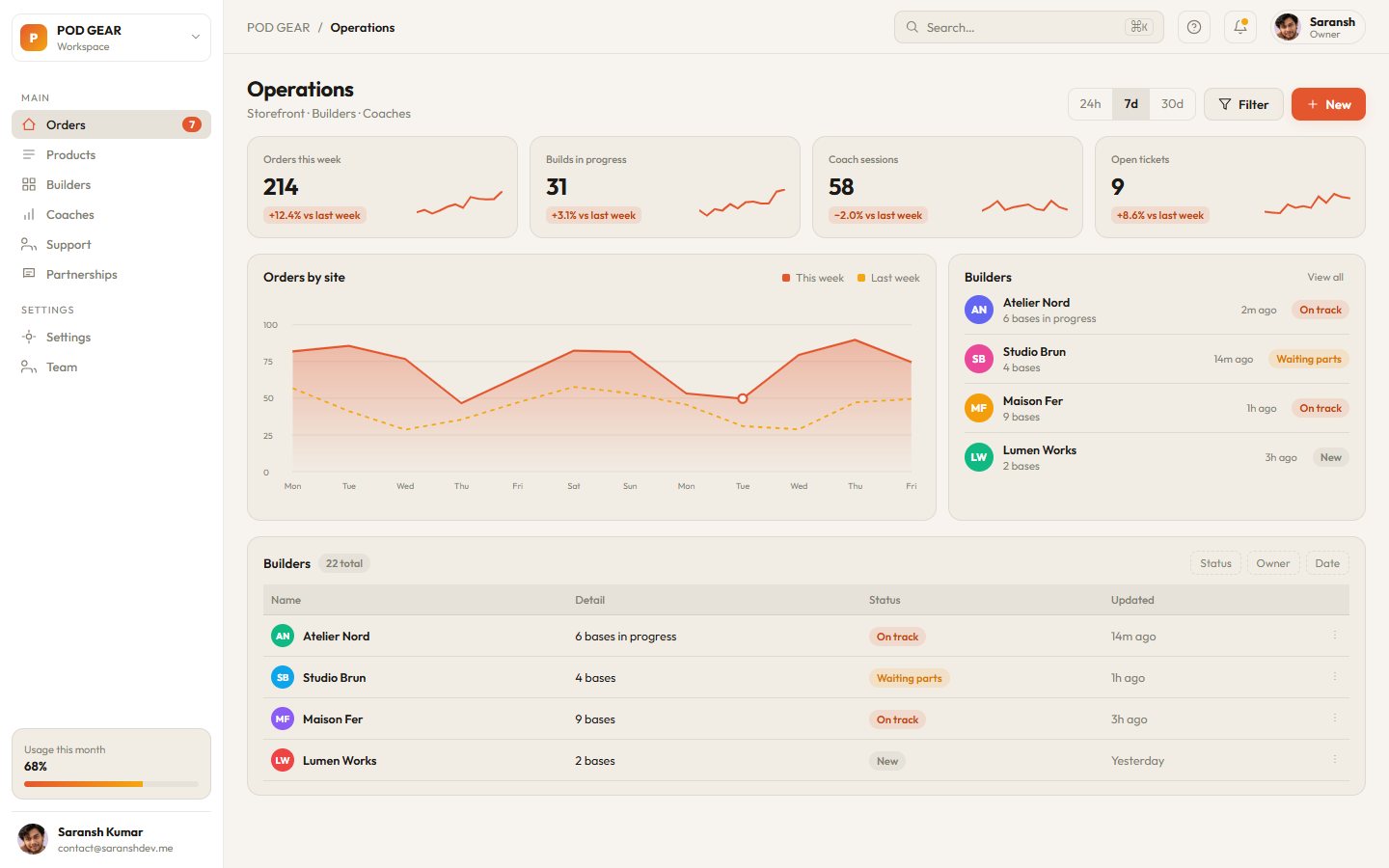Open the notifications bell
This screenshot has width=1389, height=868.
1240,27
